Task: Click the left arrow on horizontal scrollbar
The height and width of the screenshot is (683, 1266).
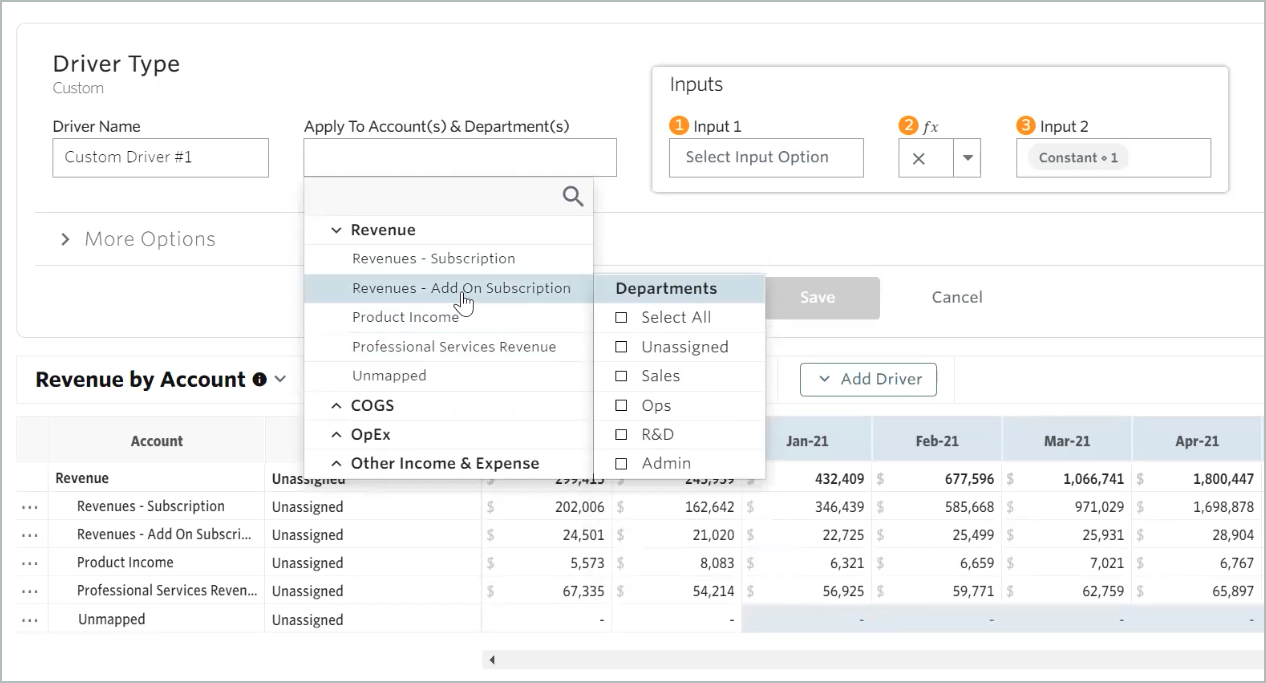Action: [492, 660]
